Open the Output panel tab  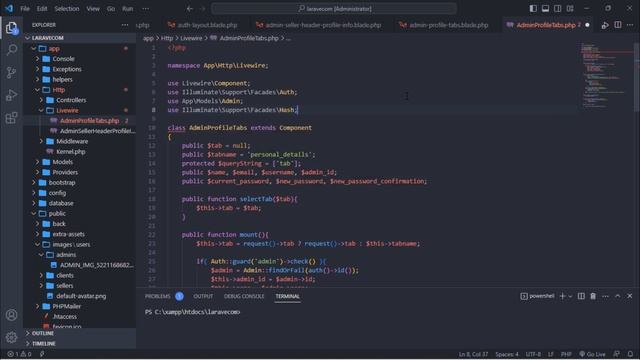pyautogui.click(x=203, y=296)
